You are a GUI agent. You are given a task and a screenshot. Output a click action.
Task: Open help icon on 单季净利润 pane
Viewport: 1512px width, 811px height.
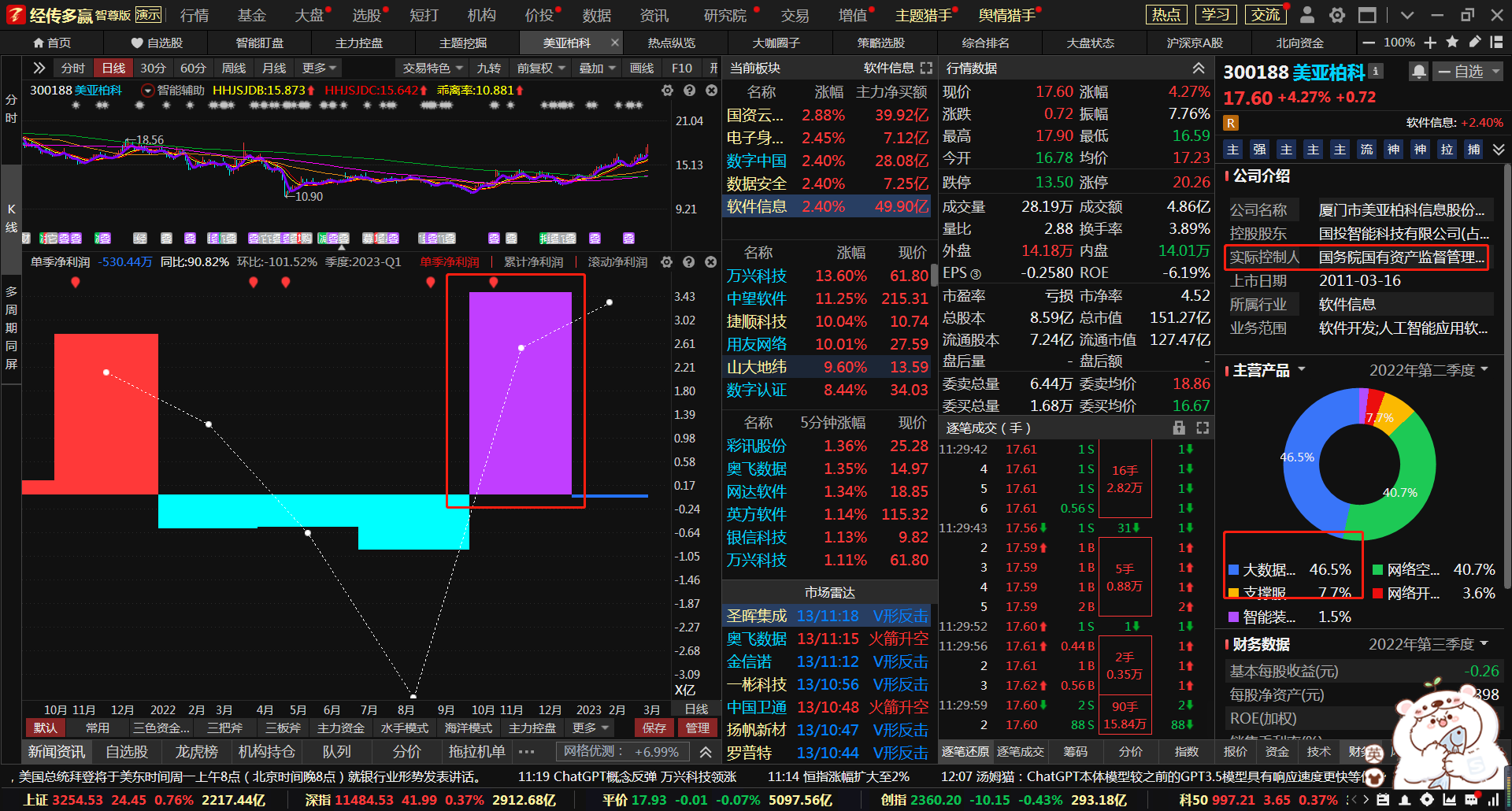pos(689,262)
